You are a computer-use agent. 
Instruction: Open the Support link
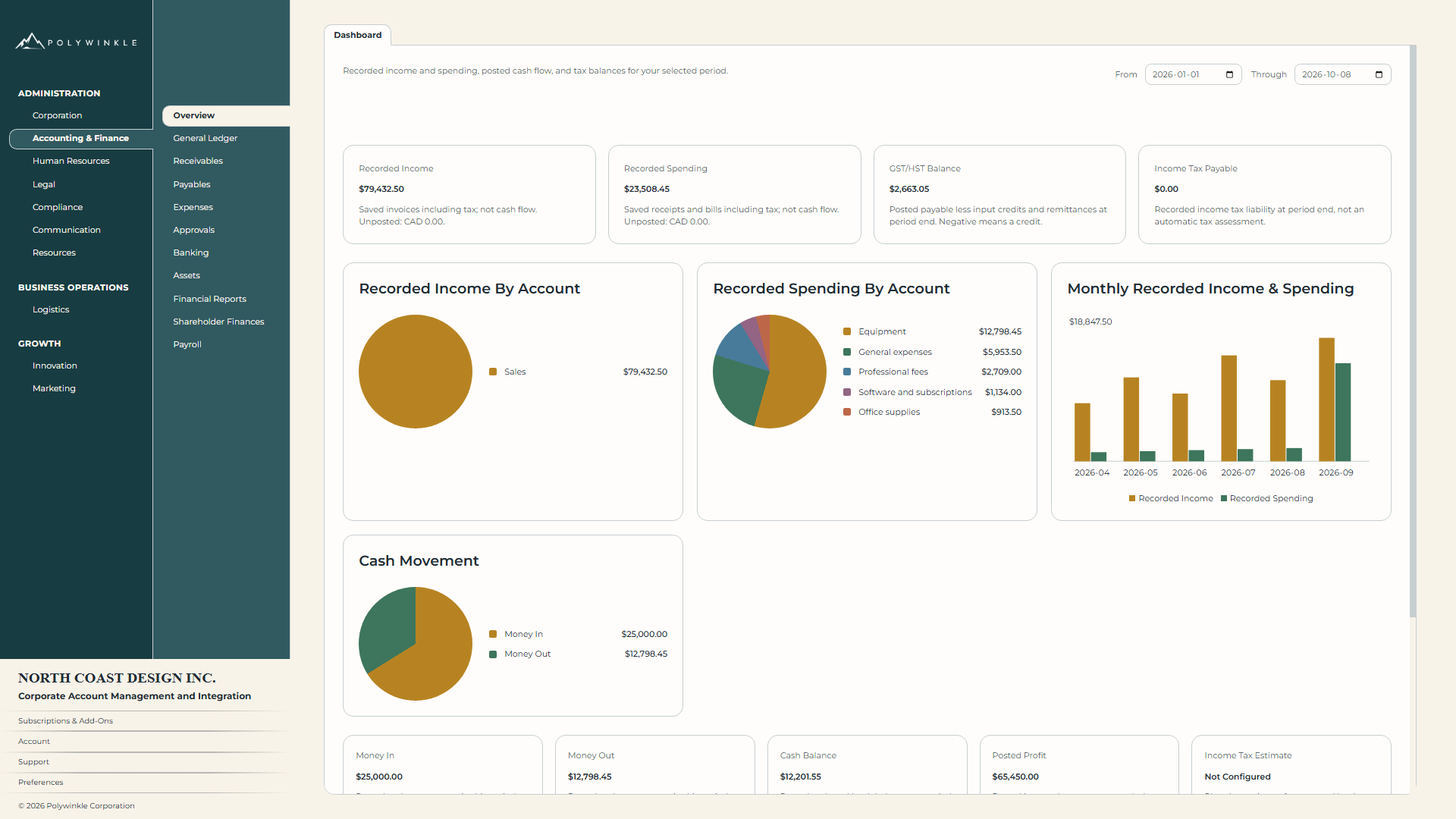coord(33,762)
